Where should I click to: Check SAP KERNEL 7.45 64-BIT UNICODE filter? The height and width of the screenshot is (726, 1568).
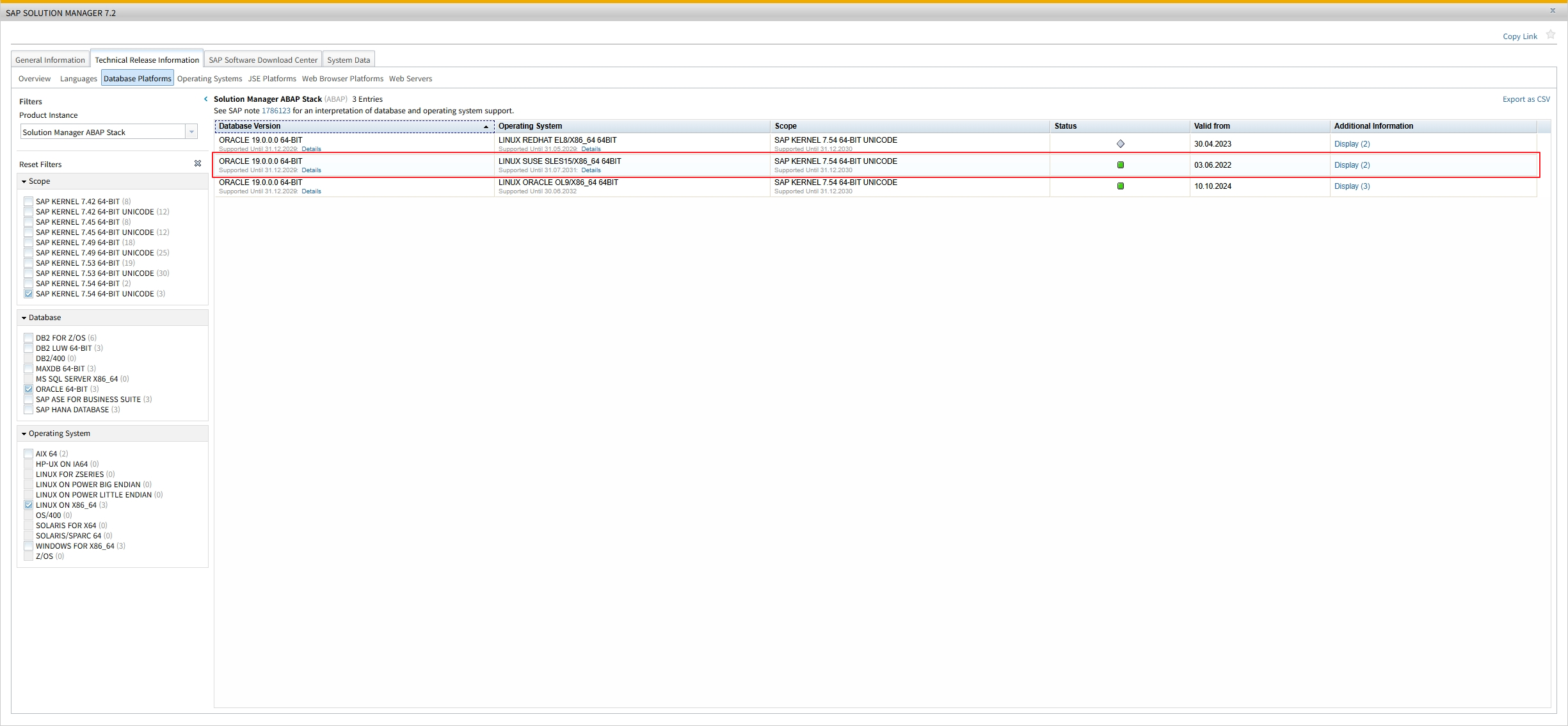pyautogui.click(x=28, y=232)
